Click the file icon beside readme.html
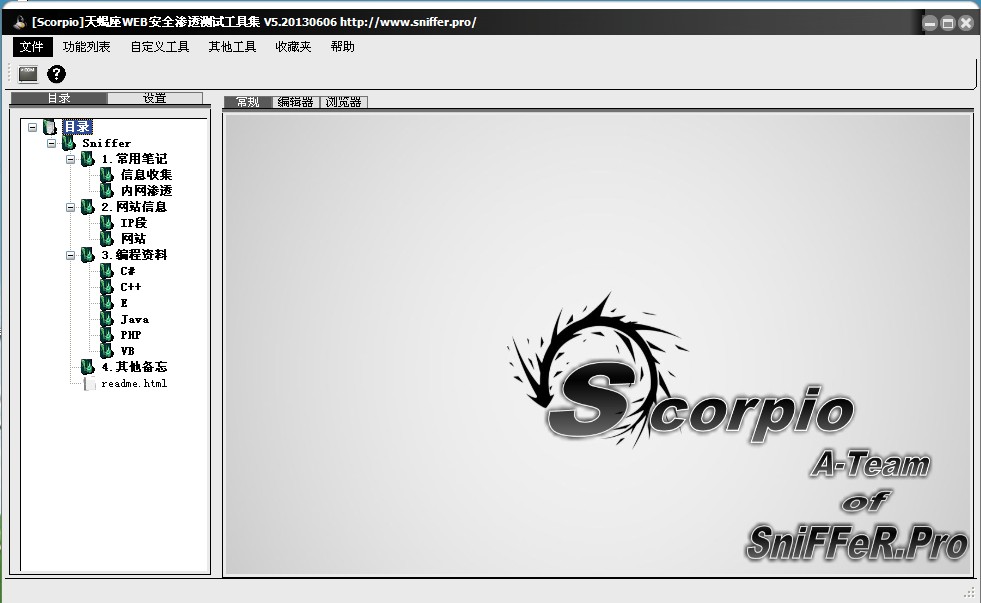The image size is (981, 603). coord(89,383)
